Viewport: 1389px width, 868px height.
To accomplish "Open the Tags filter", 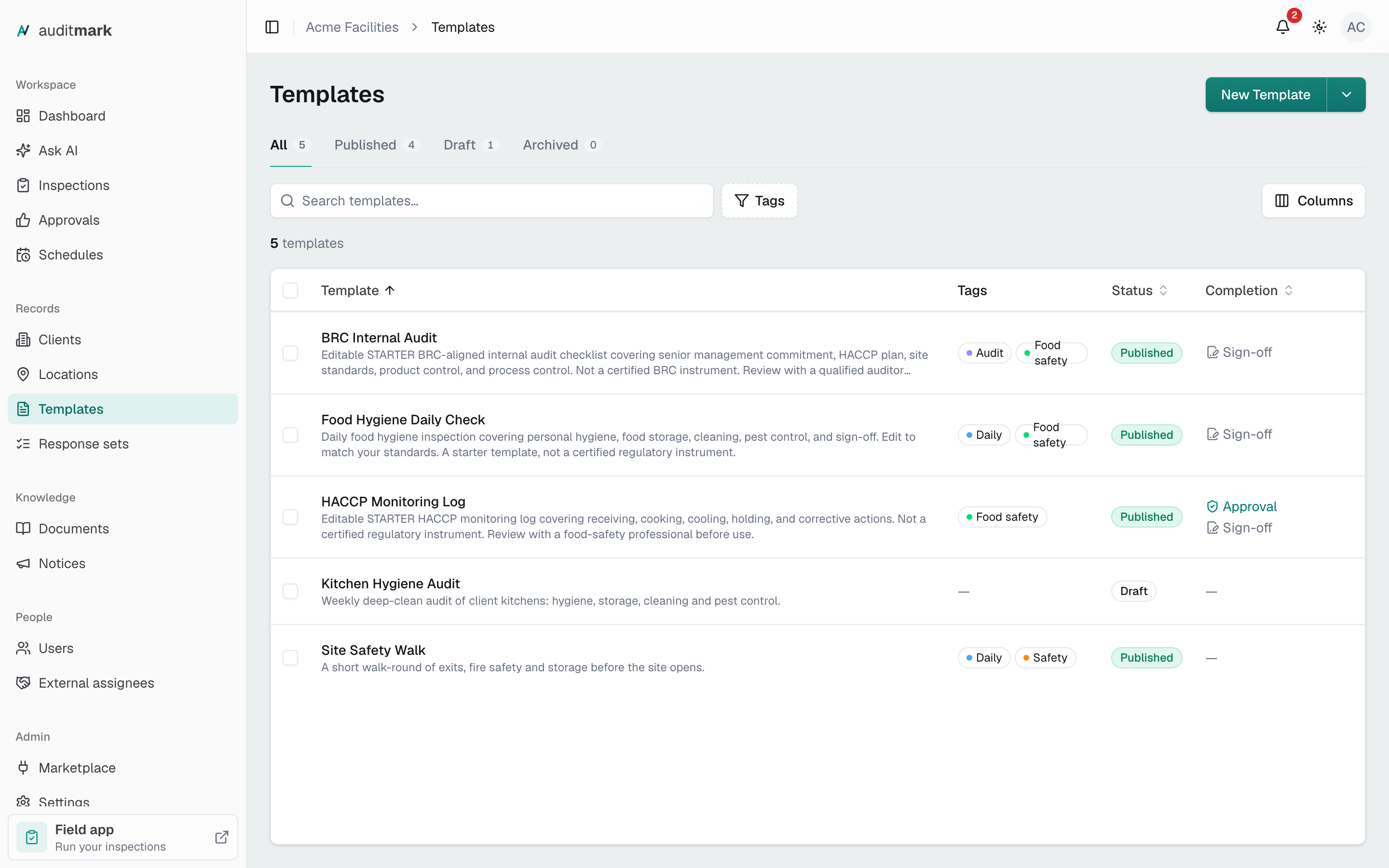I will [x=759, y=201].
